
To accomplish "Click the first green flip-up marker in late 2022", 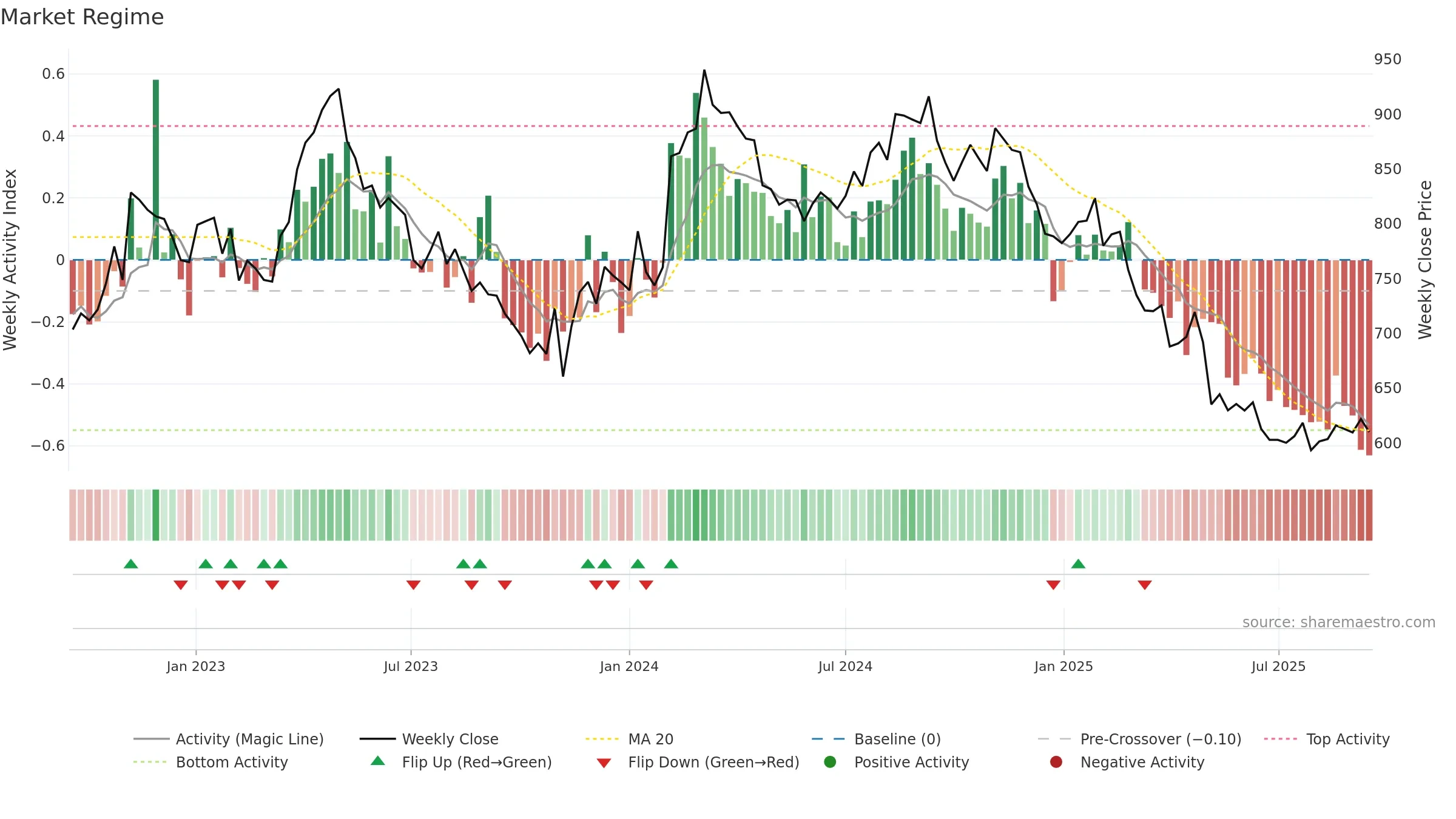I will point(131,564).
